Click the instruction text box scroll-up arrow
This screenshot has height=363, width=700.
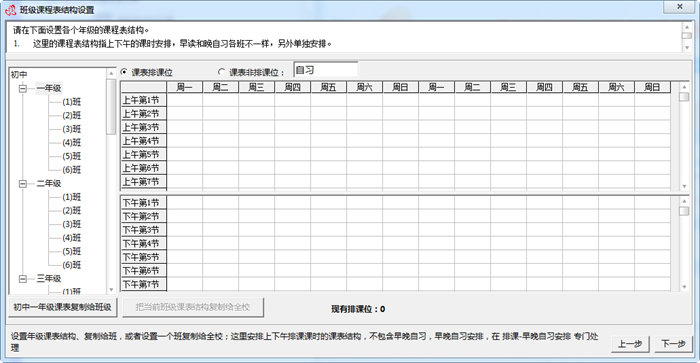click(x=687, y=27)
